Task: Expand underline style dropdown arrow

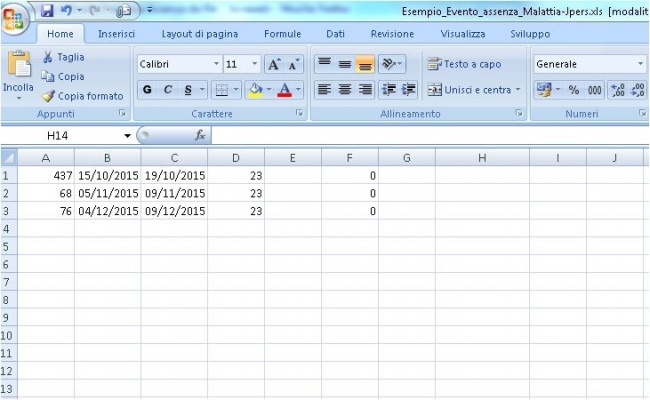Action: point(202,90)
